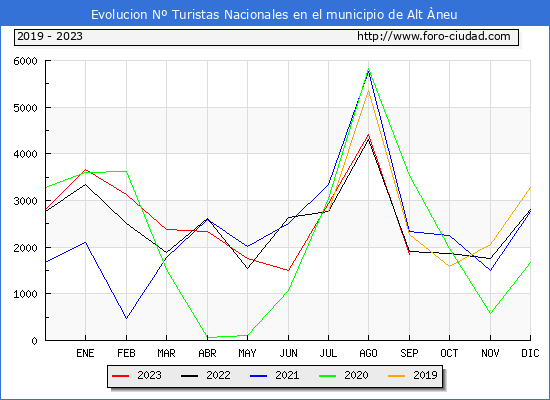Viewport: 550px width, 400px height.
Task: Click the red 2023 legend swatch
Action: tap(121, 376)
